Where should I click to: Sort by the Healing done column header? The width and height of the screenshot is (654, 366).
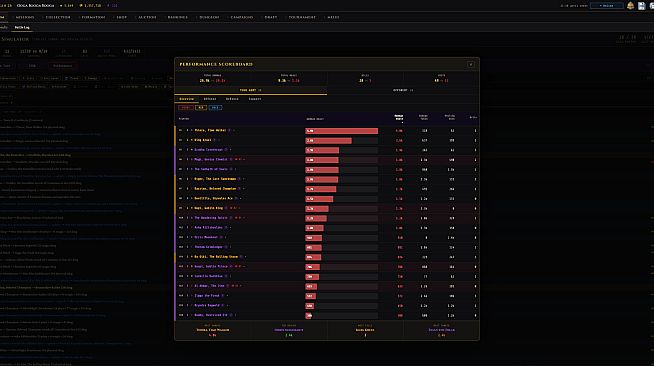click(x=449, y=118)
